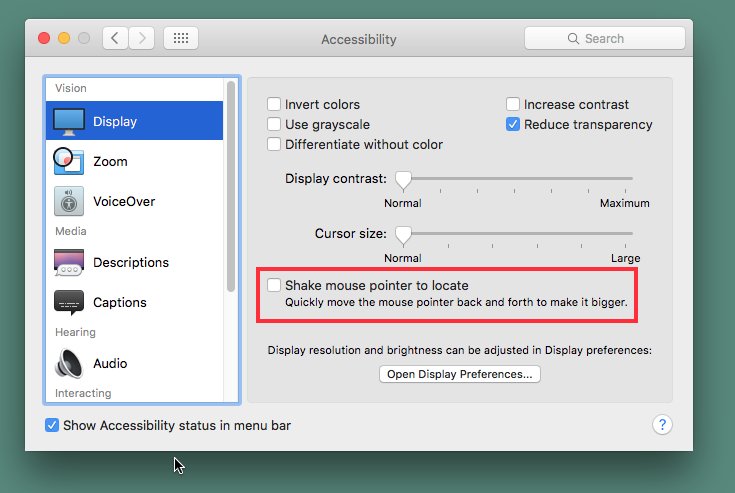Click the Normal label under Display contrast
Viewport: 735px width, 493px height.
[x=403, y=203]
